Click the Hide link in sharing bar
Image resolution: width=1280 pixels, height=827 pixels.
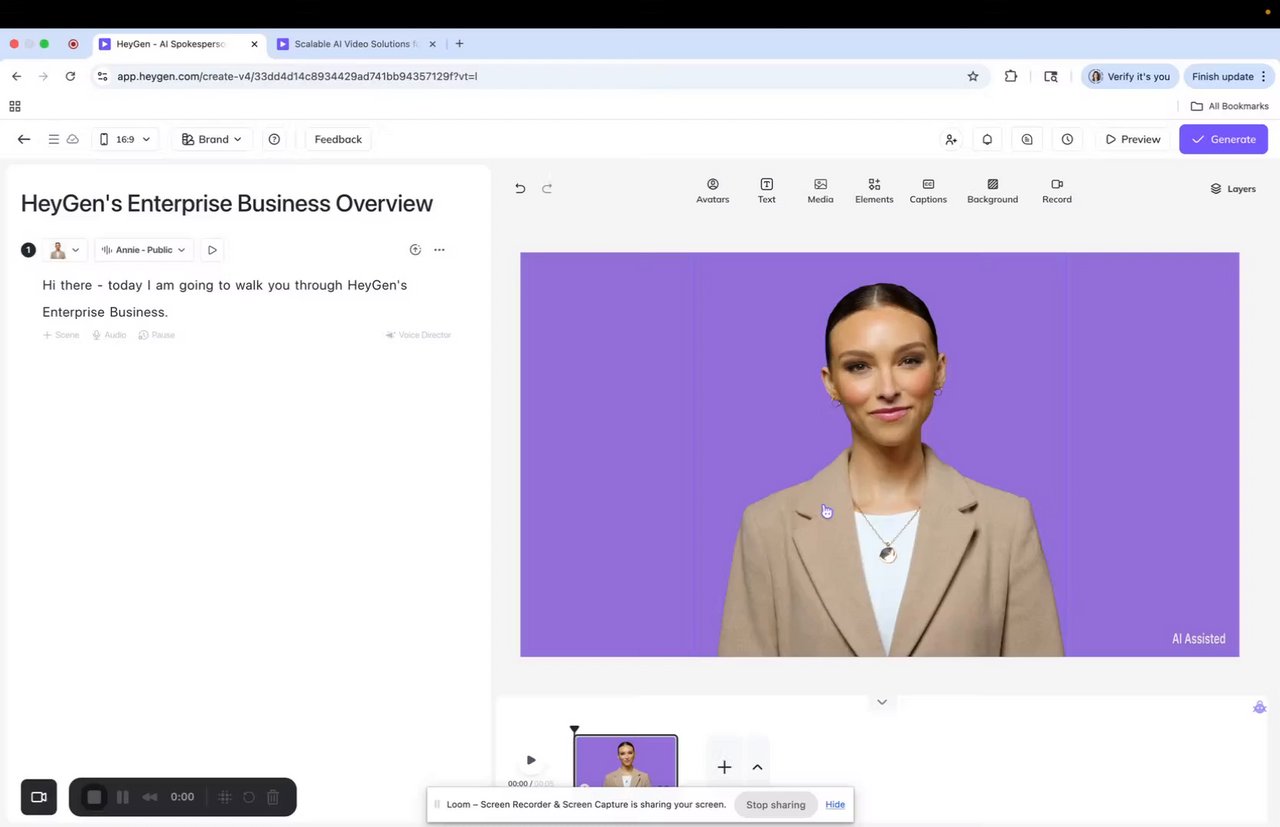835,805
